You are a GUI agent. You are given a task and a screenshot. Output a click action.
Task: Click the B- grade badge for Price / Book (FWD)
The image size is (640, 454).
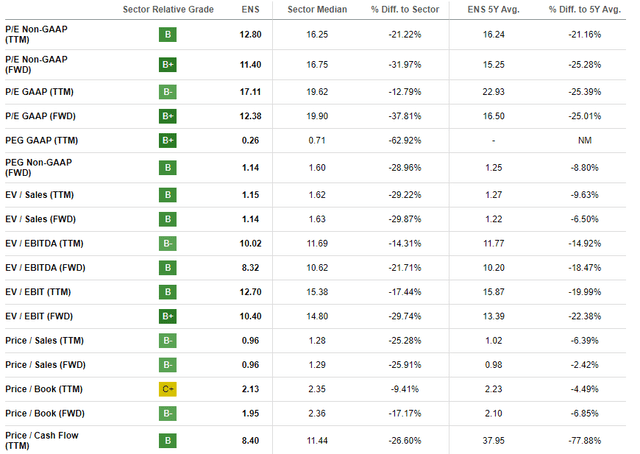coord(168,414)
